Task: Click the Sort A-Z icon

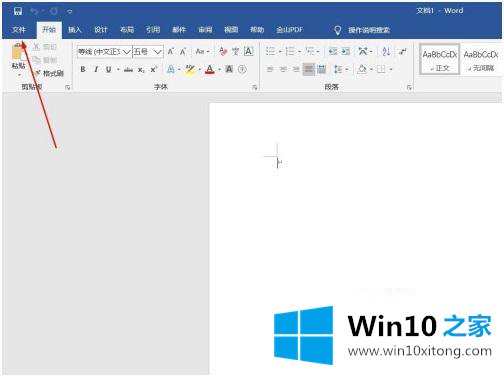Action: click(386, 51)
